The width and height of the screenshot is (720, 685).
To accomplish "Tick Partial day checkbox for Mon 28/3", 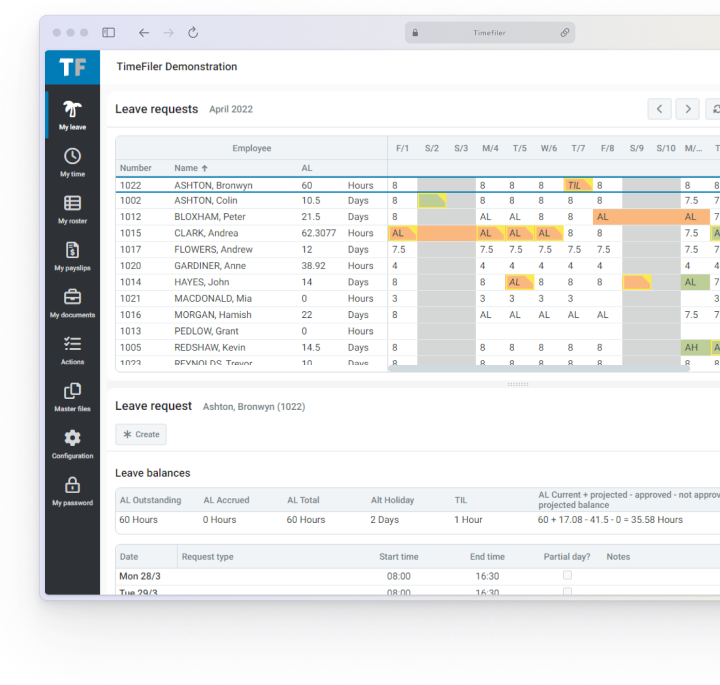I will 568,575.
